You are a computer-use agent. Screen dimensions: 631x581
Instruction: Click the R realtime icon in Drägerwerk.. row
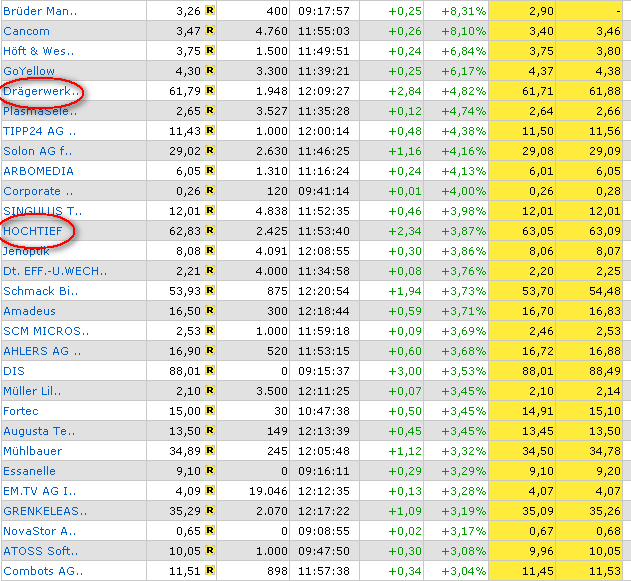[210, 90]
